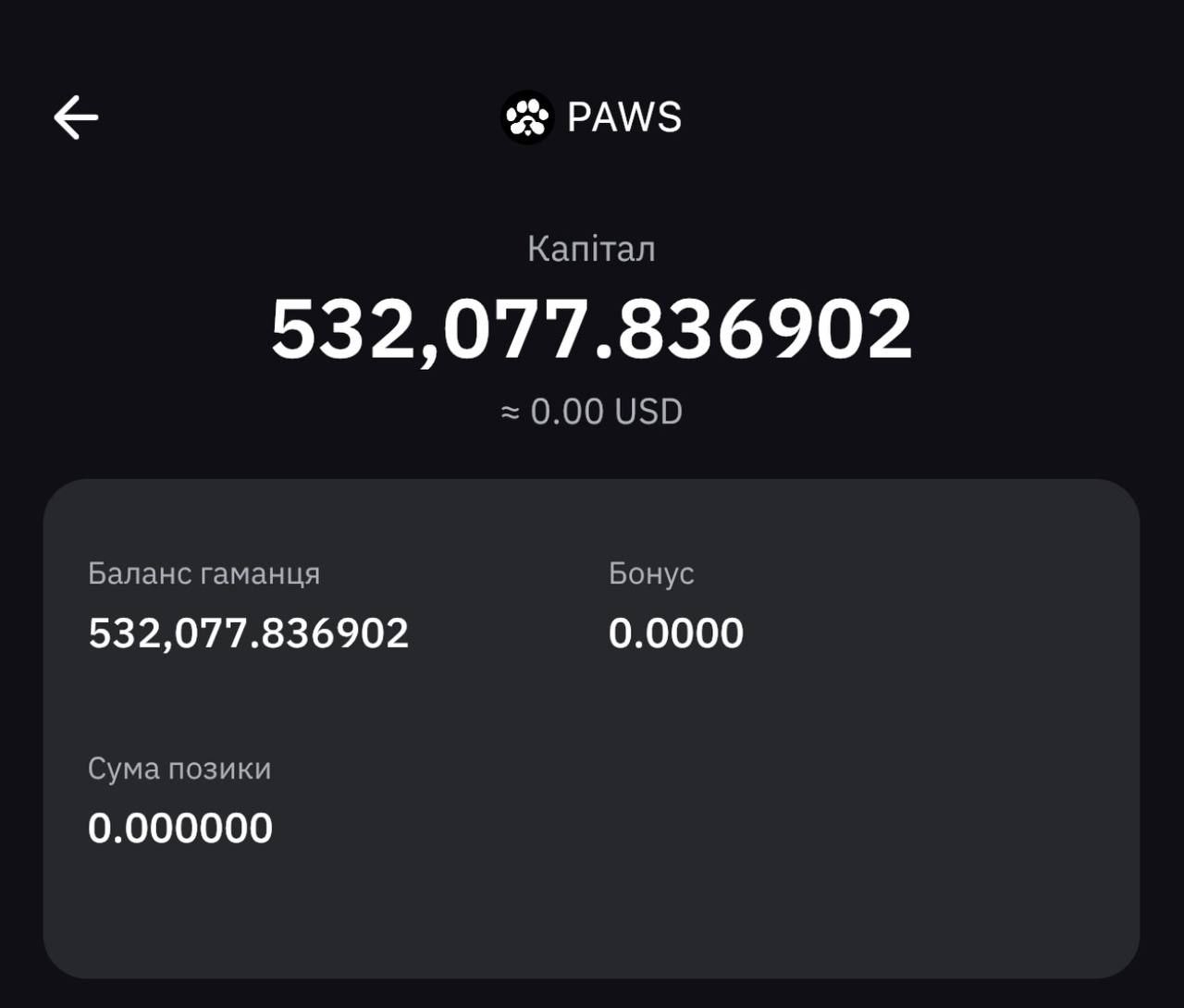The width and height of the screenshot is (1184, 1008).
Task: Tap the 0.00 fiat value
Action: click(x=567, y=412)
